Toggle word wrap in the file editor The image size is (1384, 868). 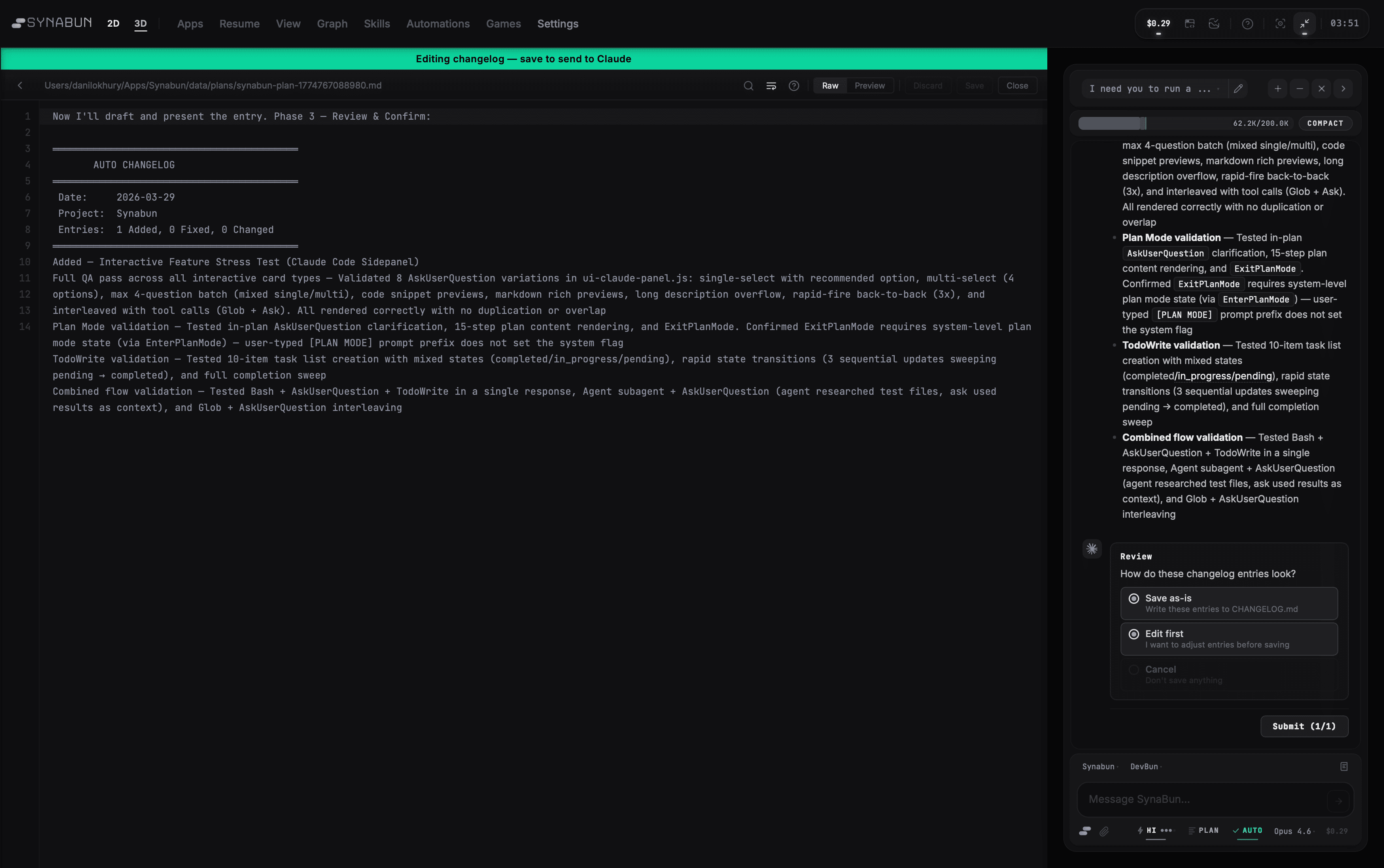pos(771,85)
